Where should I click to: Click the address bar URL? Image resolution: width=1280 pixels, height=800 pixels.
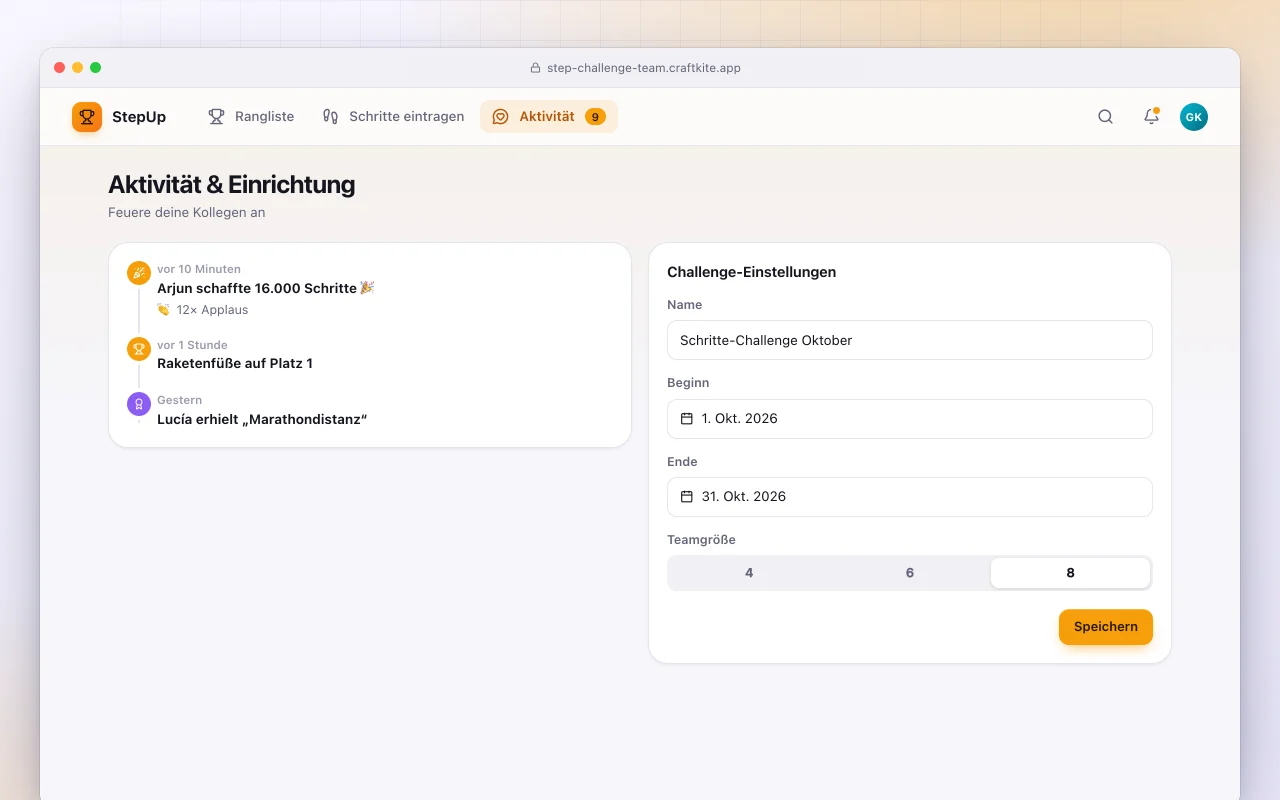644,68
